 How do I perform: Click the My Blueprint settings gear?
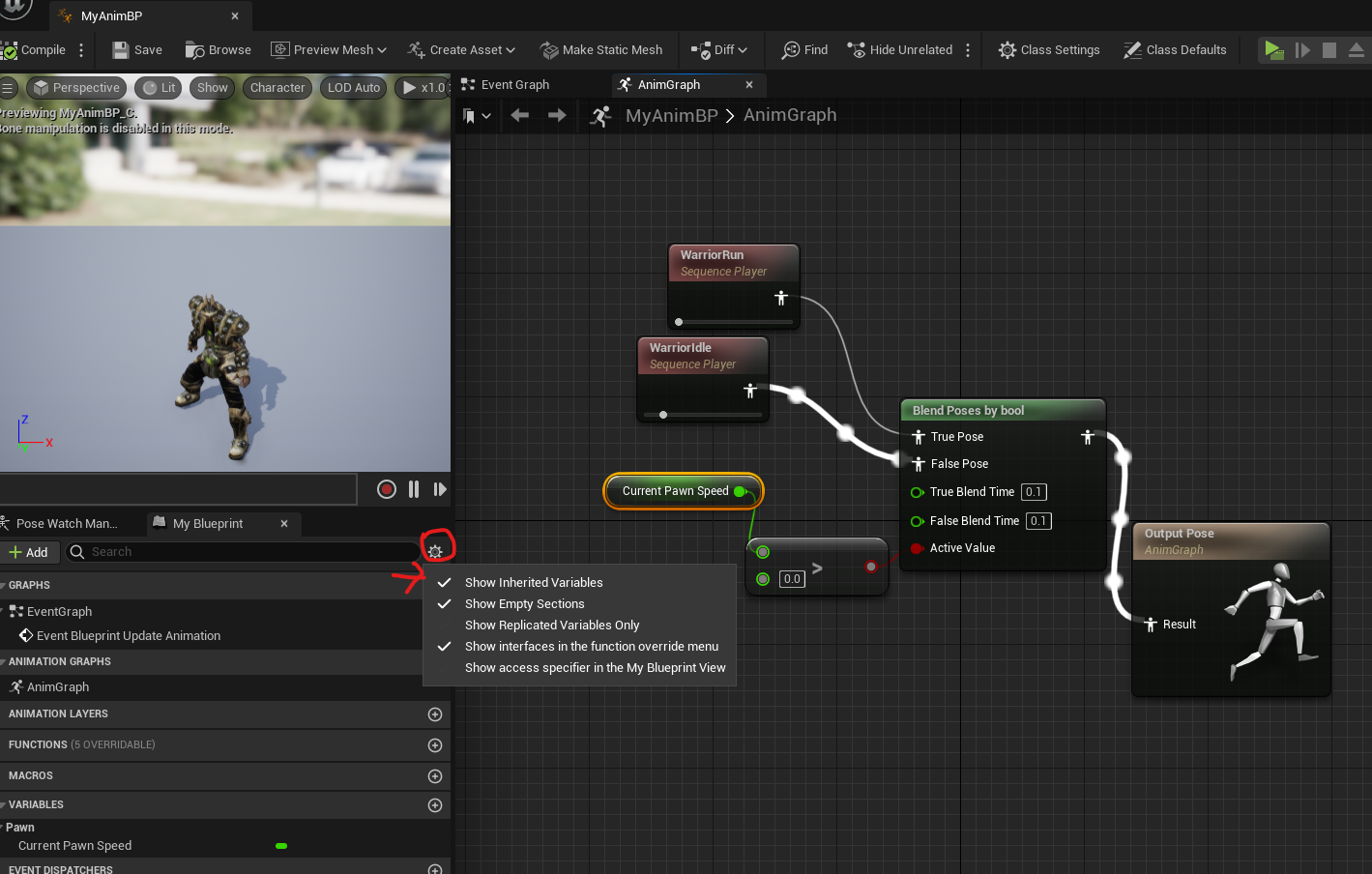(435, 551)
